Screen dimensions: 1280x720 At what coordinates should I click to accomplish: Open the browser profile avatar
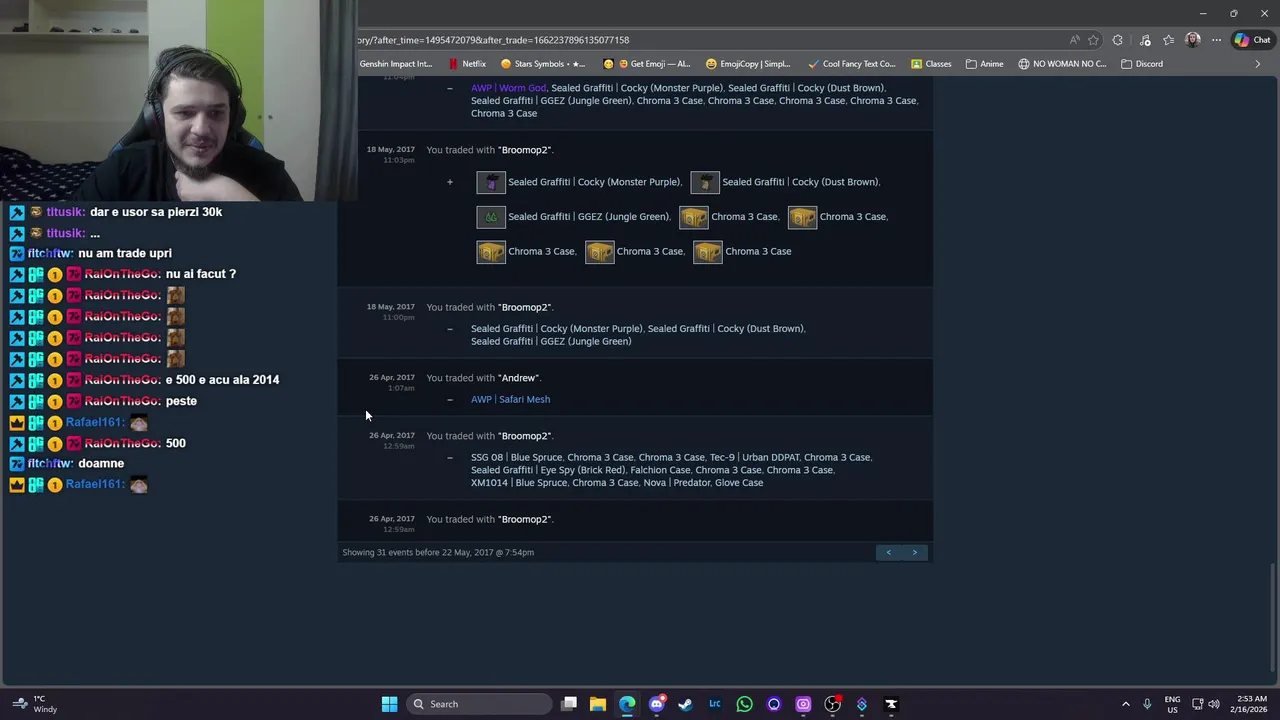pos(1192,40)
